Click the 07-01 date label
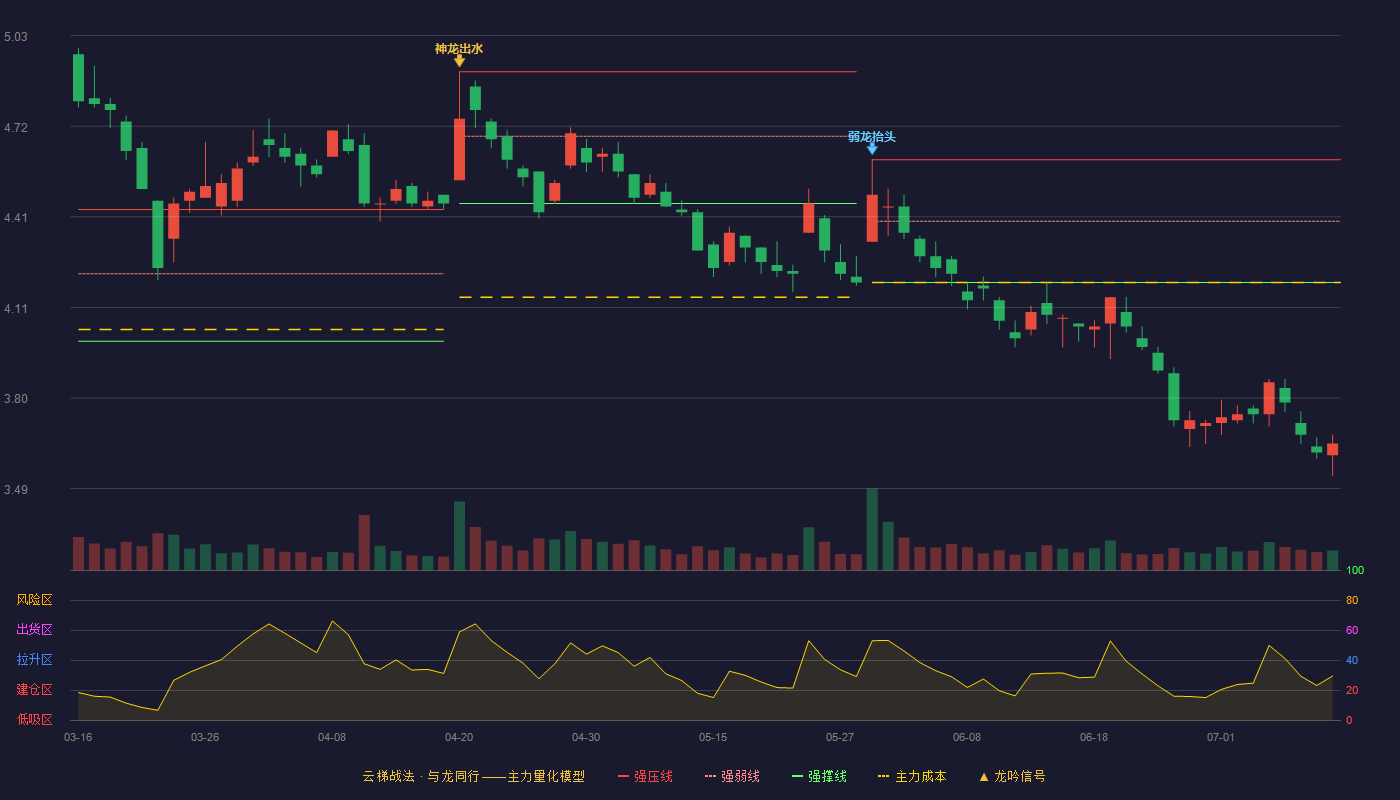Viewport: 1400px width, 800px height. tap(1221, 737)
